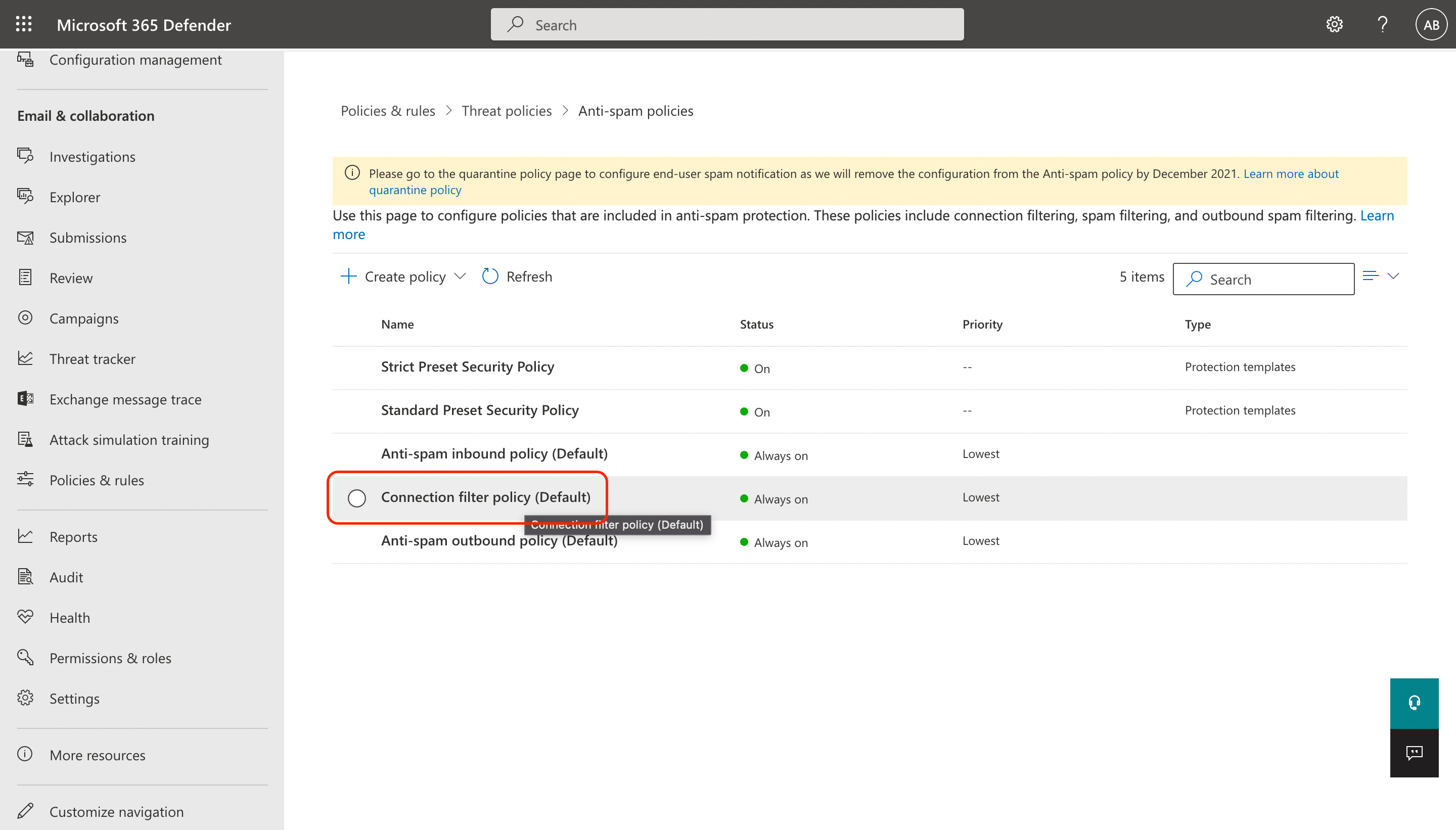Click the Customize navigation pencil icon
1456x830 pixels.
point(25,811)
